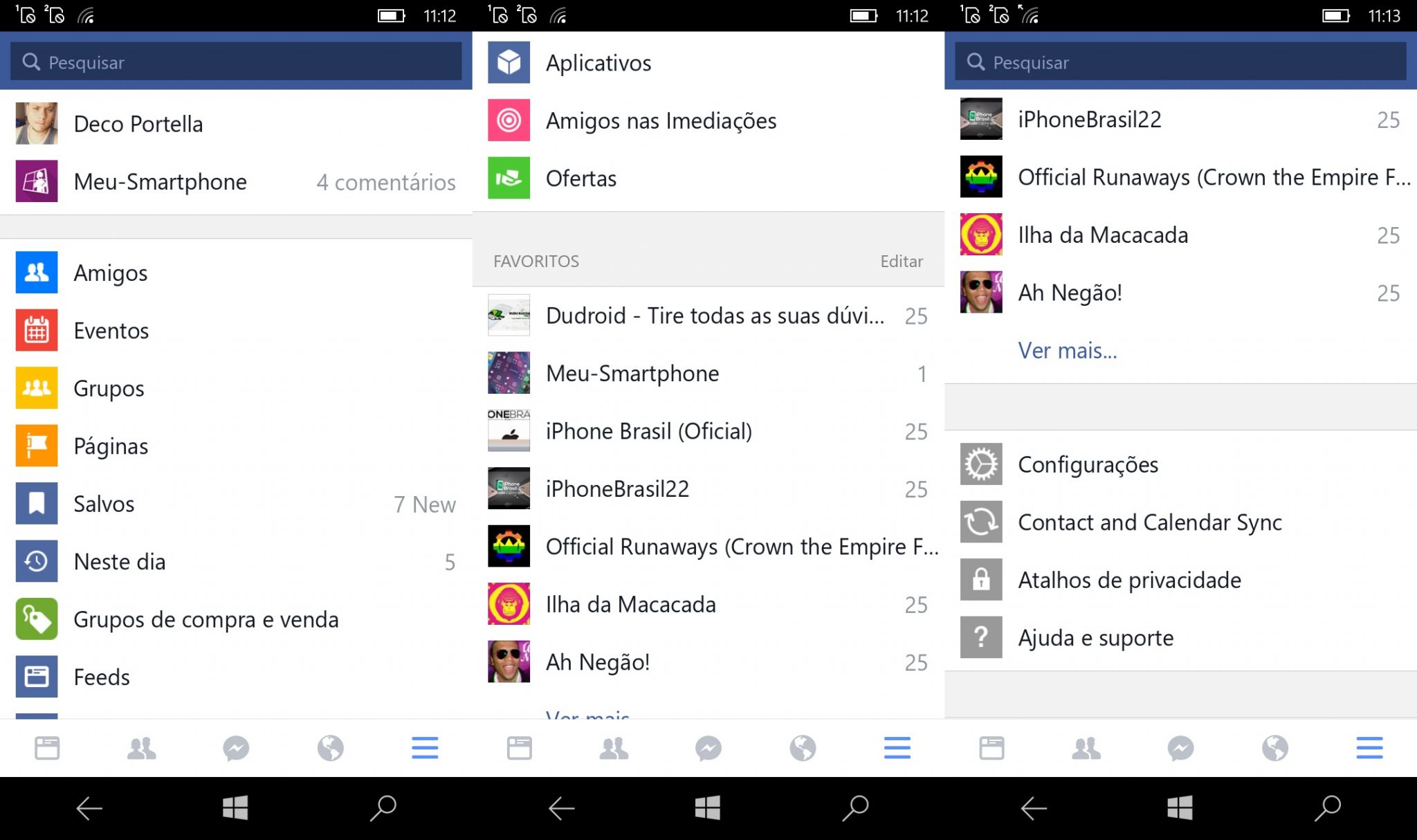Viewport: 1417px width, 840px height.
Task: Click Editar next to FAVORITOS
Action: (x=902, y=261)
